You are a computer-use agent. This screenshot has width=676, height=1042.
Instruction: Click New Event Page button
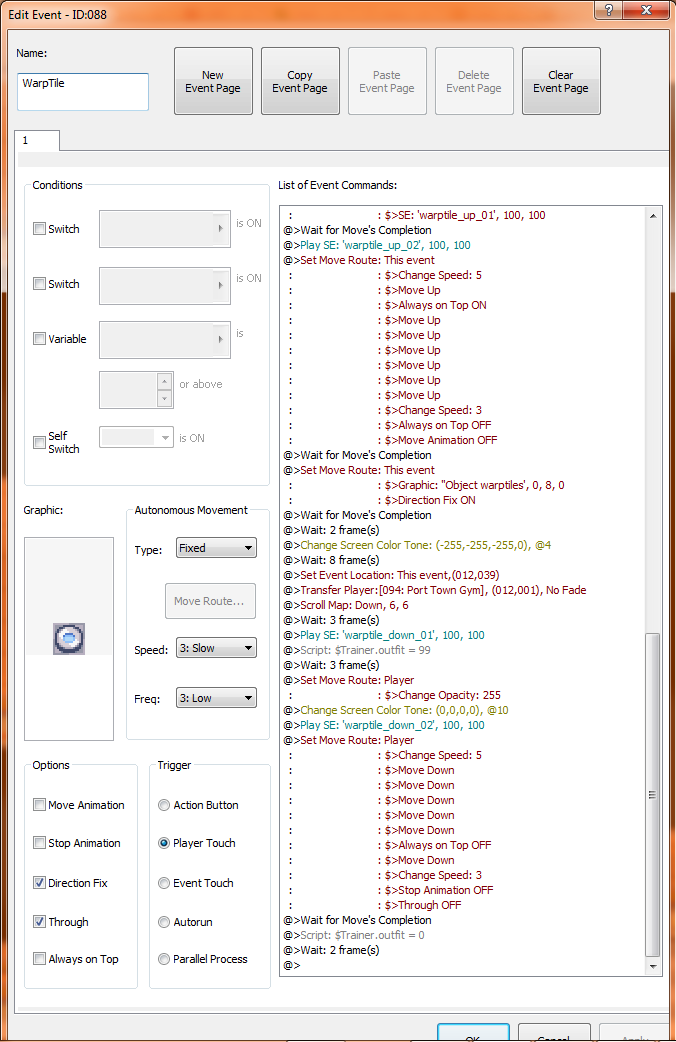pos(213,81)
